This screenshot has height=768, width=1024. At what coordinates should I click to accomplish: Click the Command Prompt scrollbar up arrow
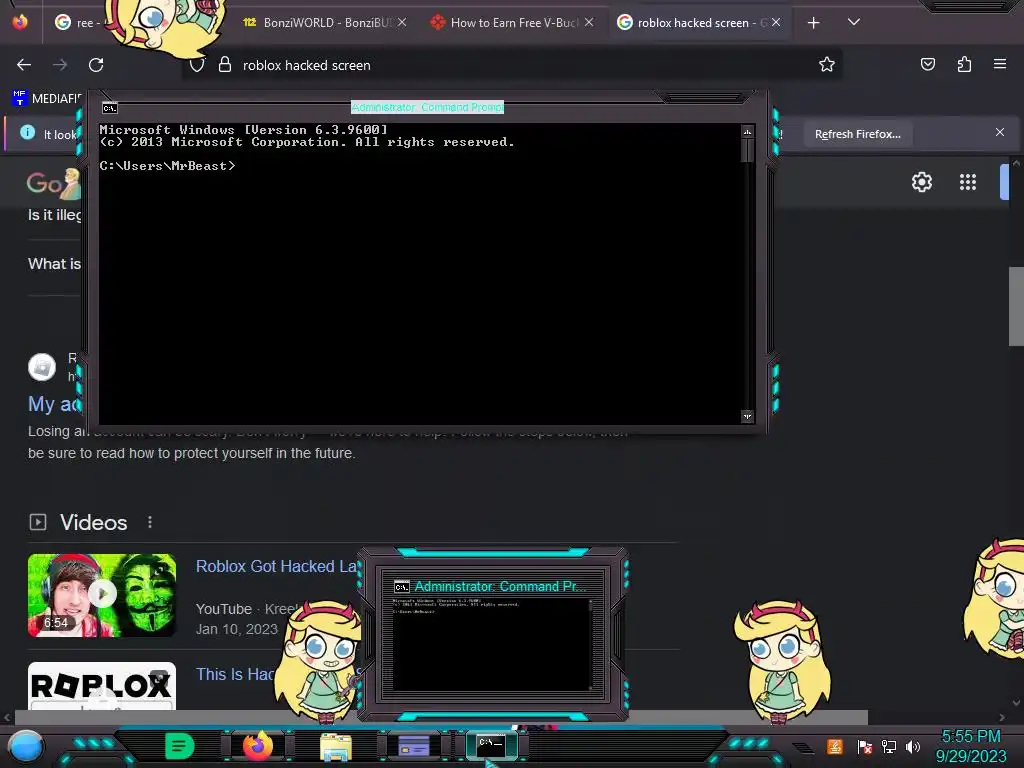pos(747,132)
